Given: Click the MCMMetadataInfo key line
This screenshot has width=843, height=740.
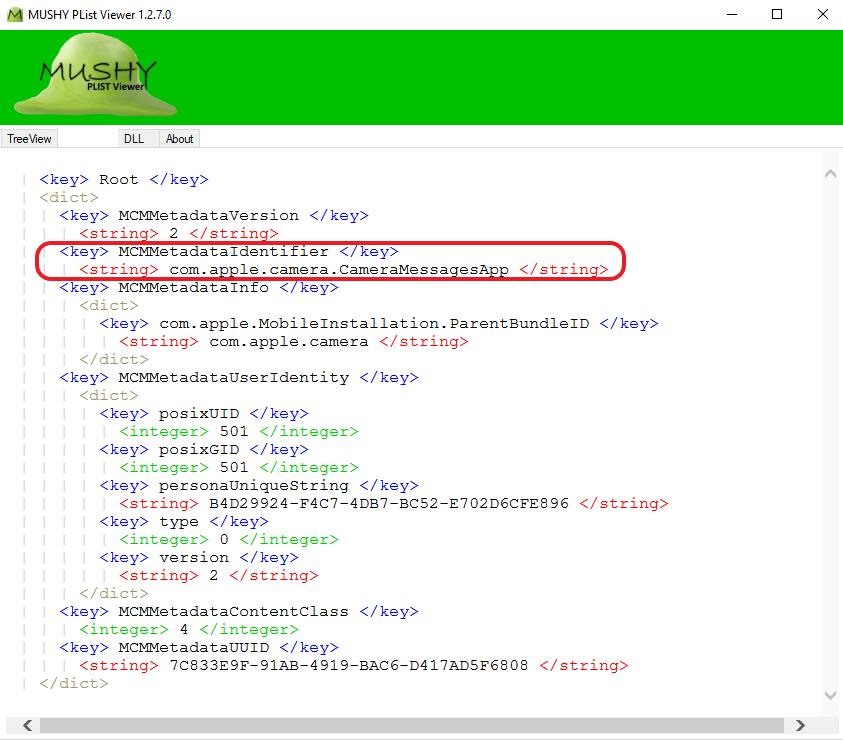Looking at the screenshot, I should [x=199, y=288].
